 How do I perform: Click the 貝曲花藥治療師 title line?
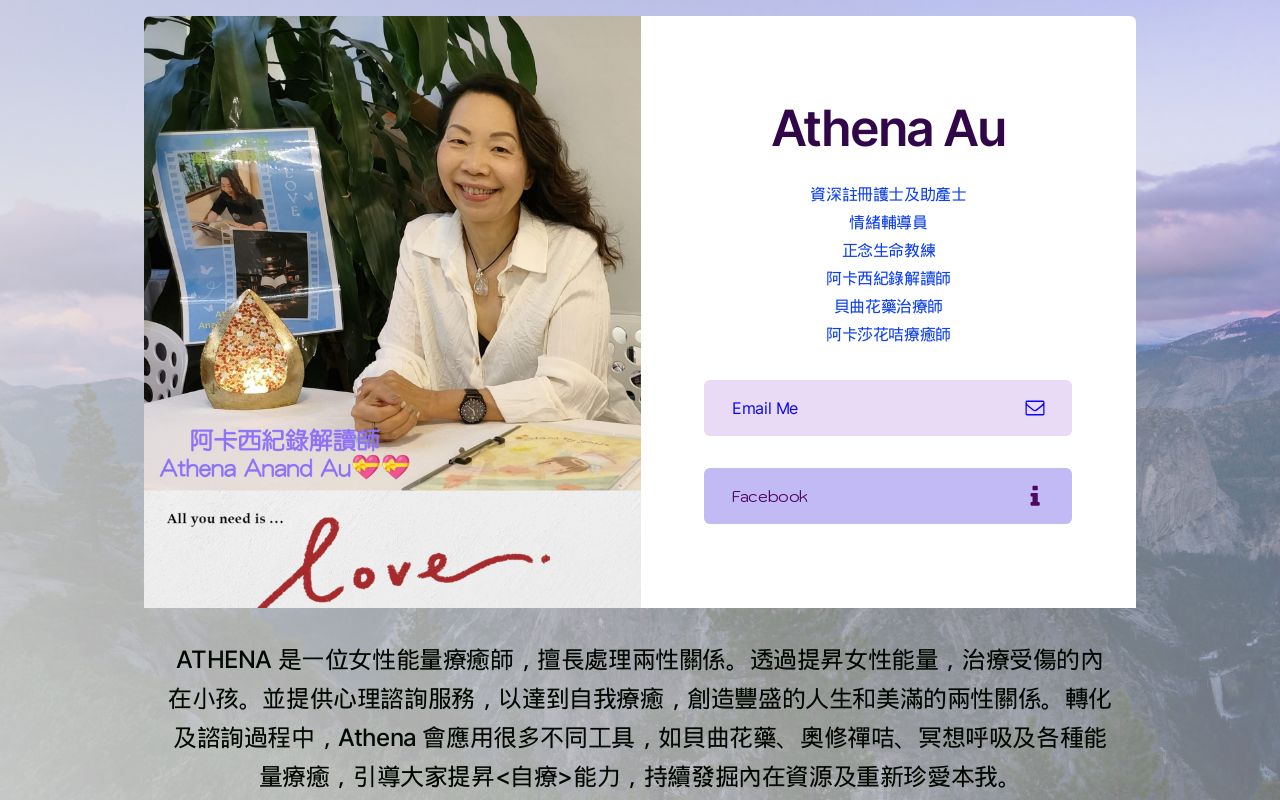click(x=888, y=306)
